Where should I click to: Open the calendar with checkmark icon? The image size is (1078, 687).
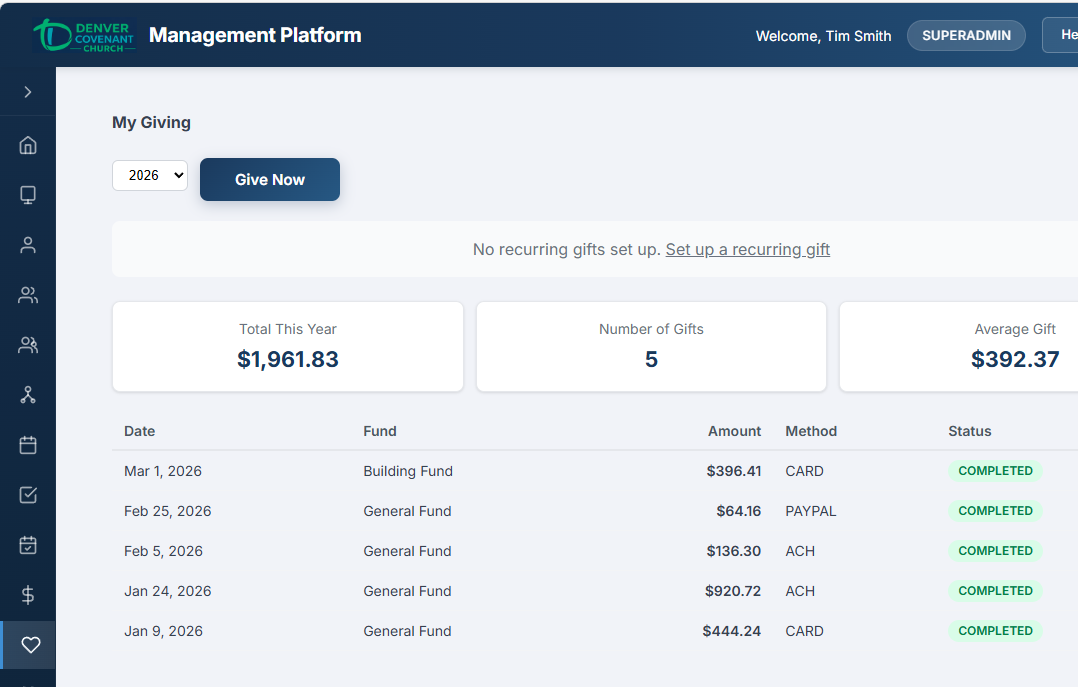pyautogui.click(x=28, y=545)
